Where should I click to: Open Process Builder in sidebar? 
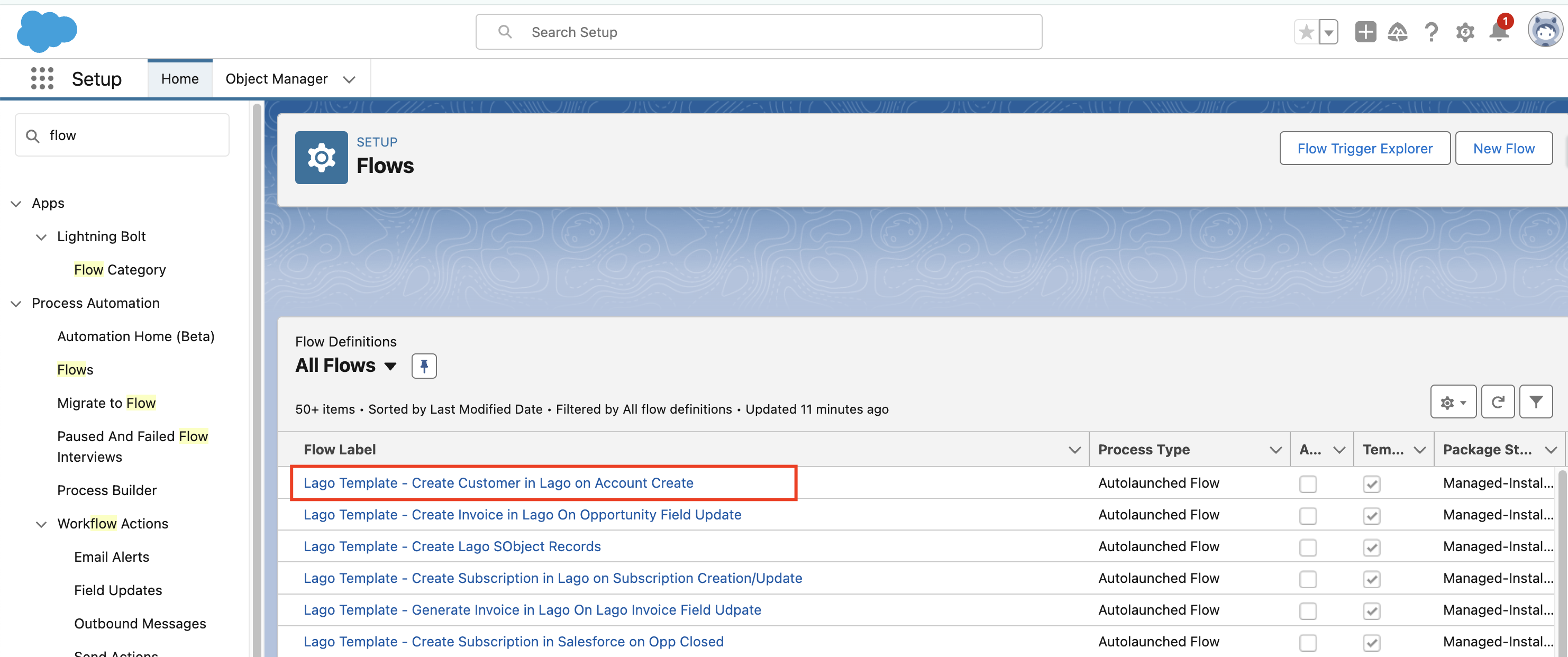pos(106,490)
